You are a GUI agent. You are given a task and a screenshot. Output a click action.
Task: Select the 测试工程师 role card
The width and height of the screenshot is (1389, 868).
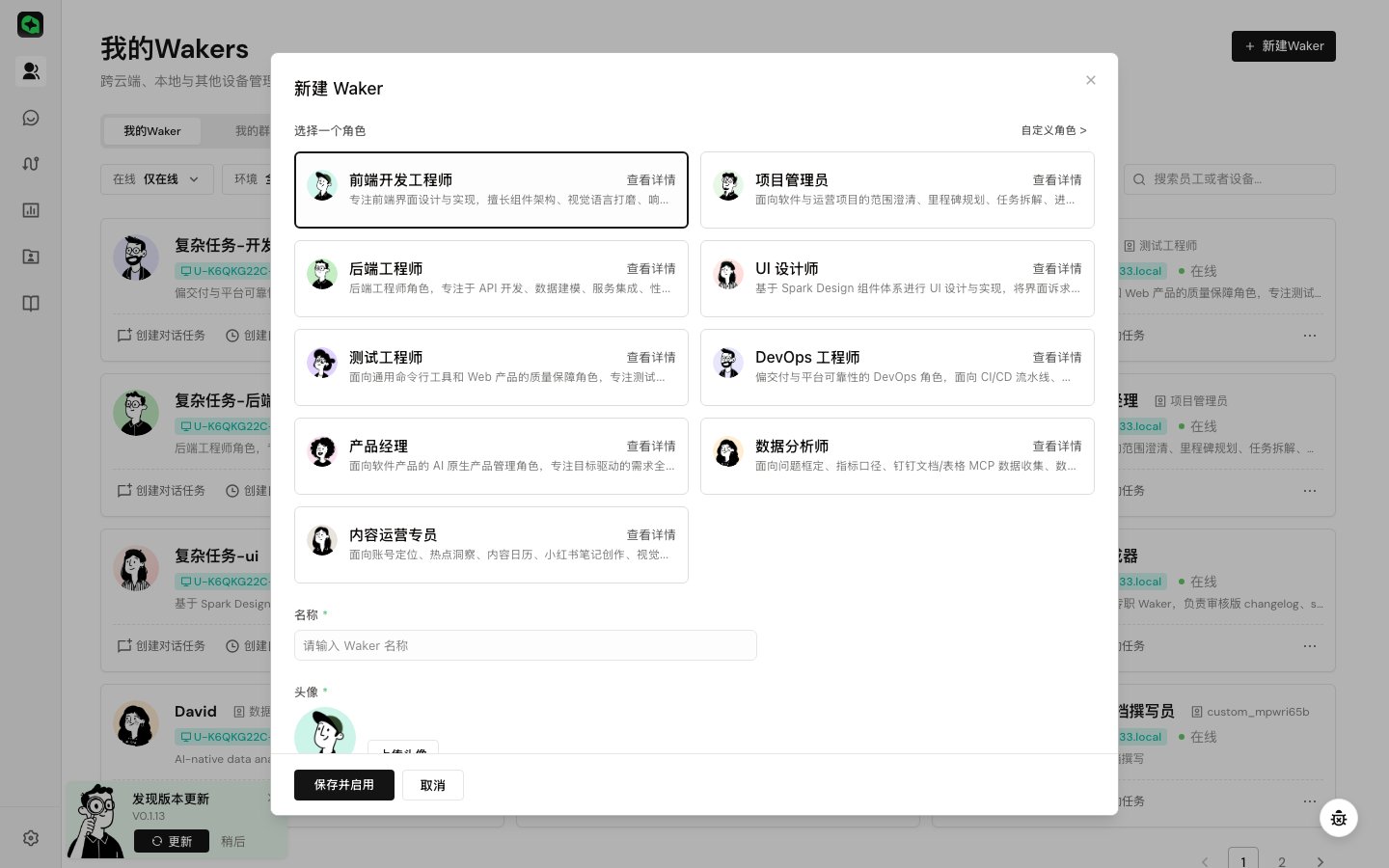[x=491, y=367]
